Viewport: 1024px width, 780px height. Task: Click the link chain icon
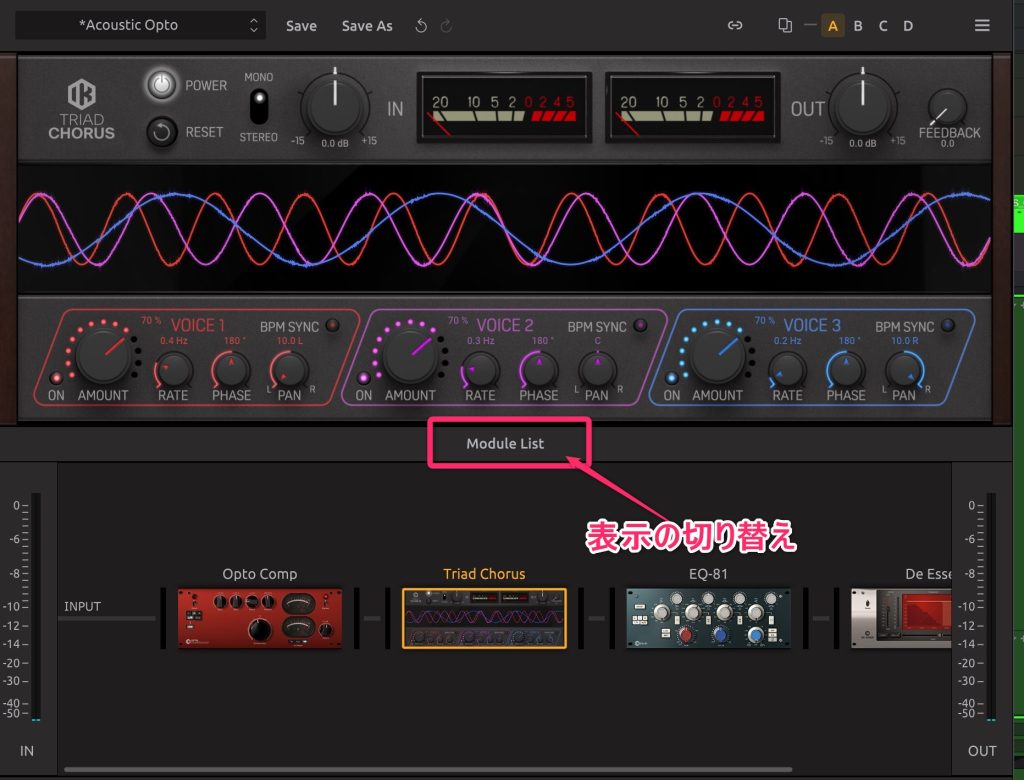click(x=735, y=26)
